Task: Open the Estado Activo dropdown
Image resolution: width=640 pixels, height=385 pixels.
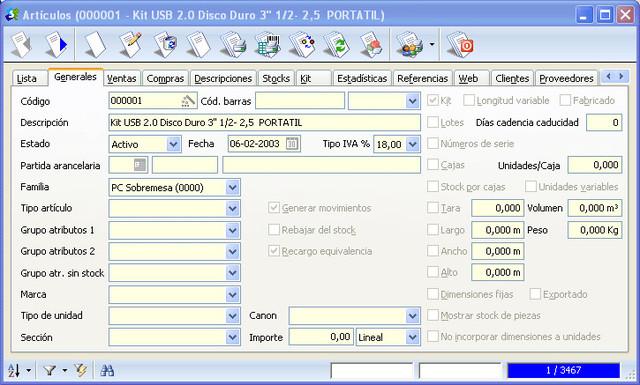Action: tap(173, 144)
